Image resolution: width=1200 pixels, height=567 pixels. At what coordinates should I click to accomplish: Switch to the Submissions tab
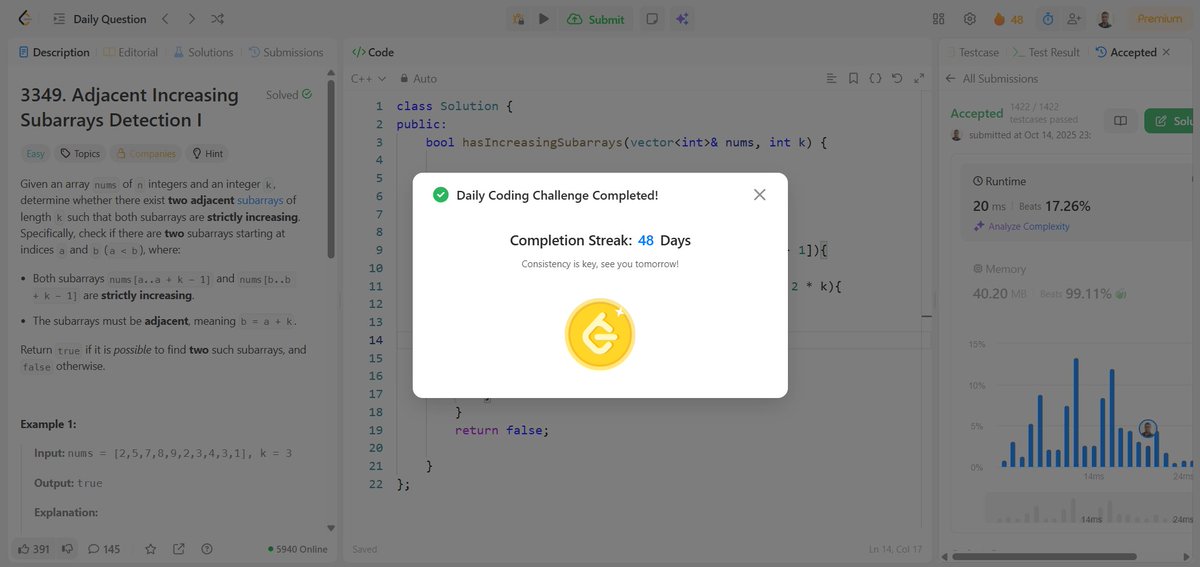point(286,52)
